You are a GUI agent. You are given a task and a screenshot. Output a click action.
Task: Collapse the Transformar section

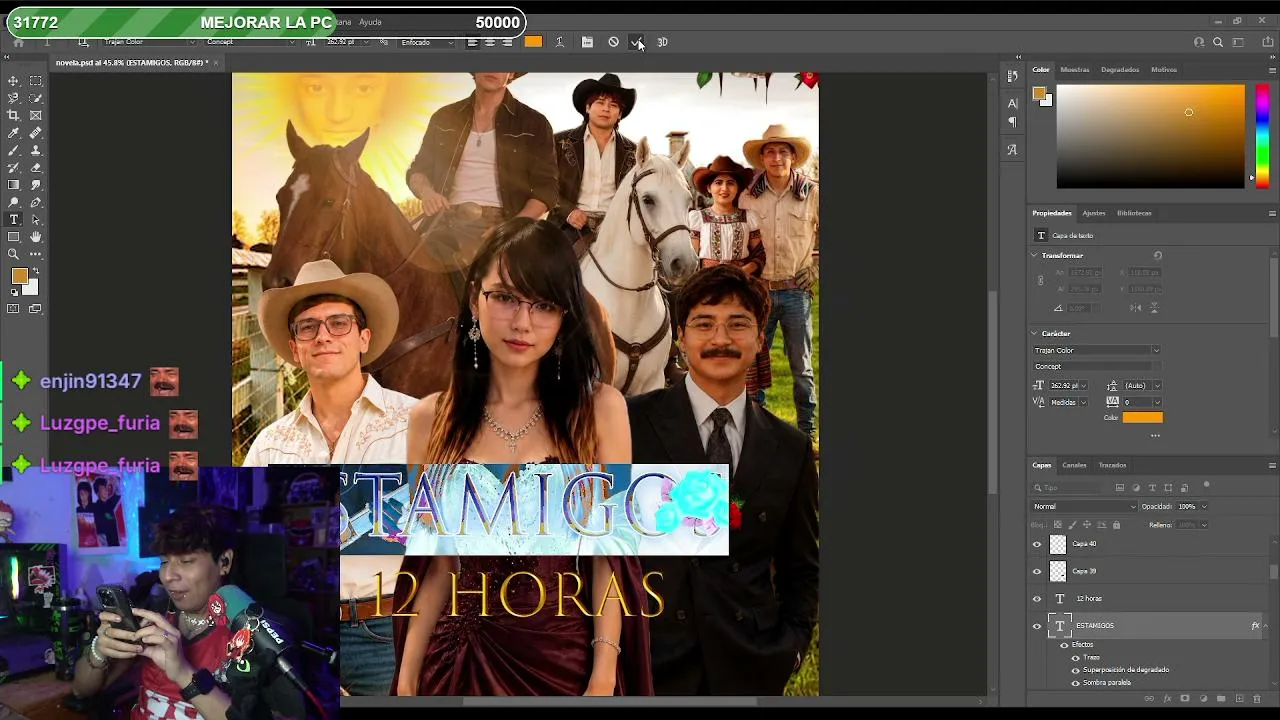1035,256
